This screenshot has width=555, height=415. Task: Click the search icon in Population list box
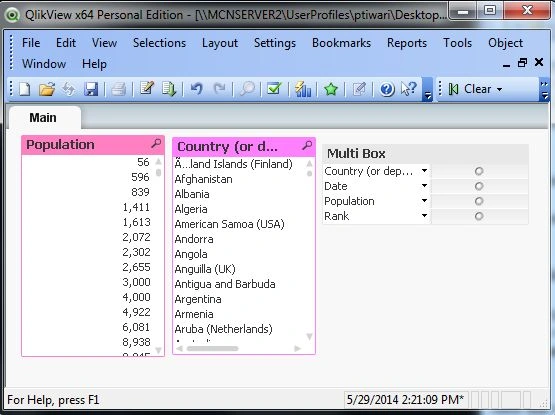tap(156, 143)
